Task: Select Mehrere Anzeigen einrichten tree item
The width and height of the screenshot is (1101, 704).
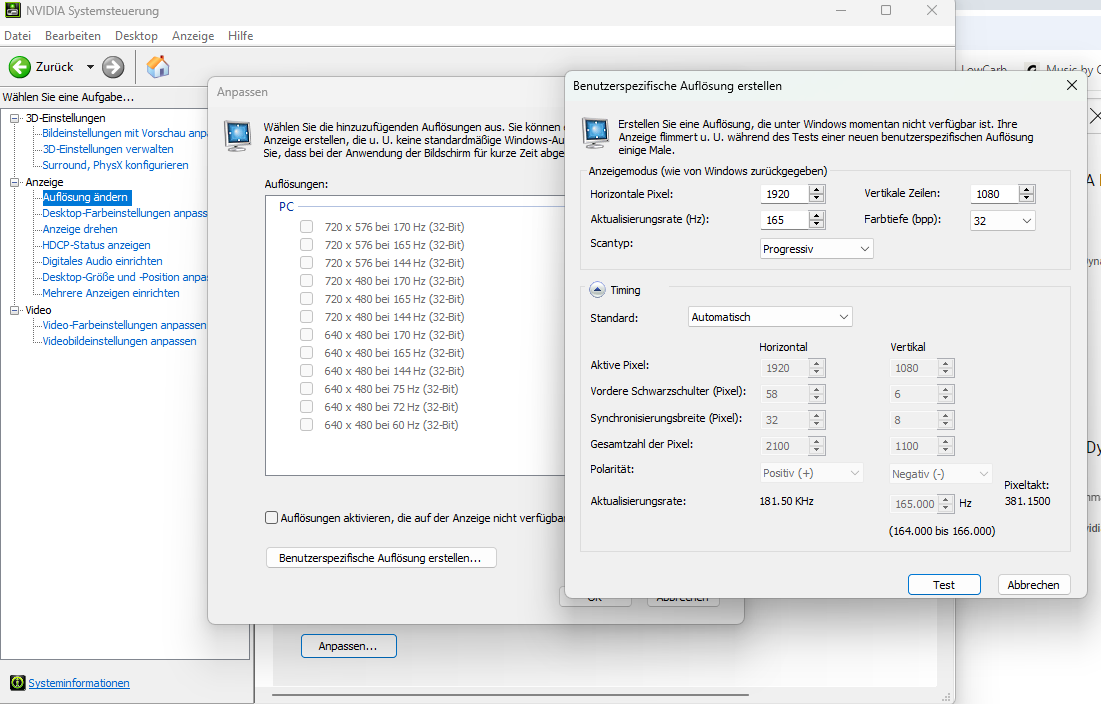Action: coord(110,293)
